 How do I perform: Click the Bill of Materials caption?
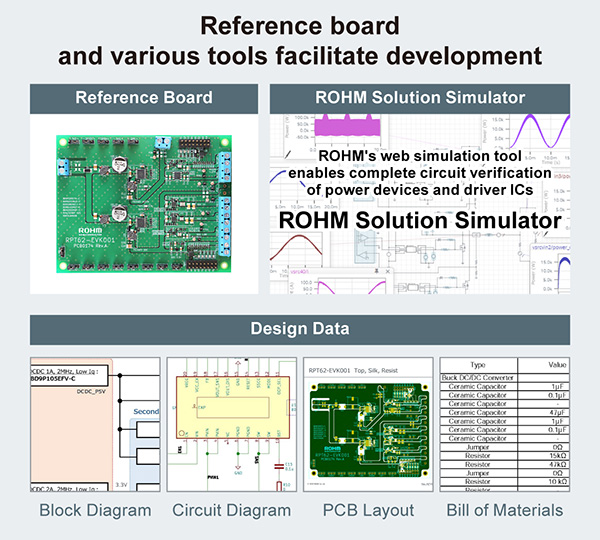(x=505, y=510)
